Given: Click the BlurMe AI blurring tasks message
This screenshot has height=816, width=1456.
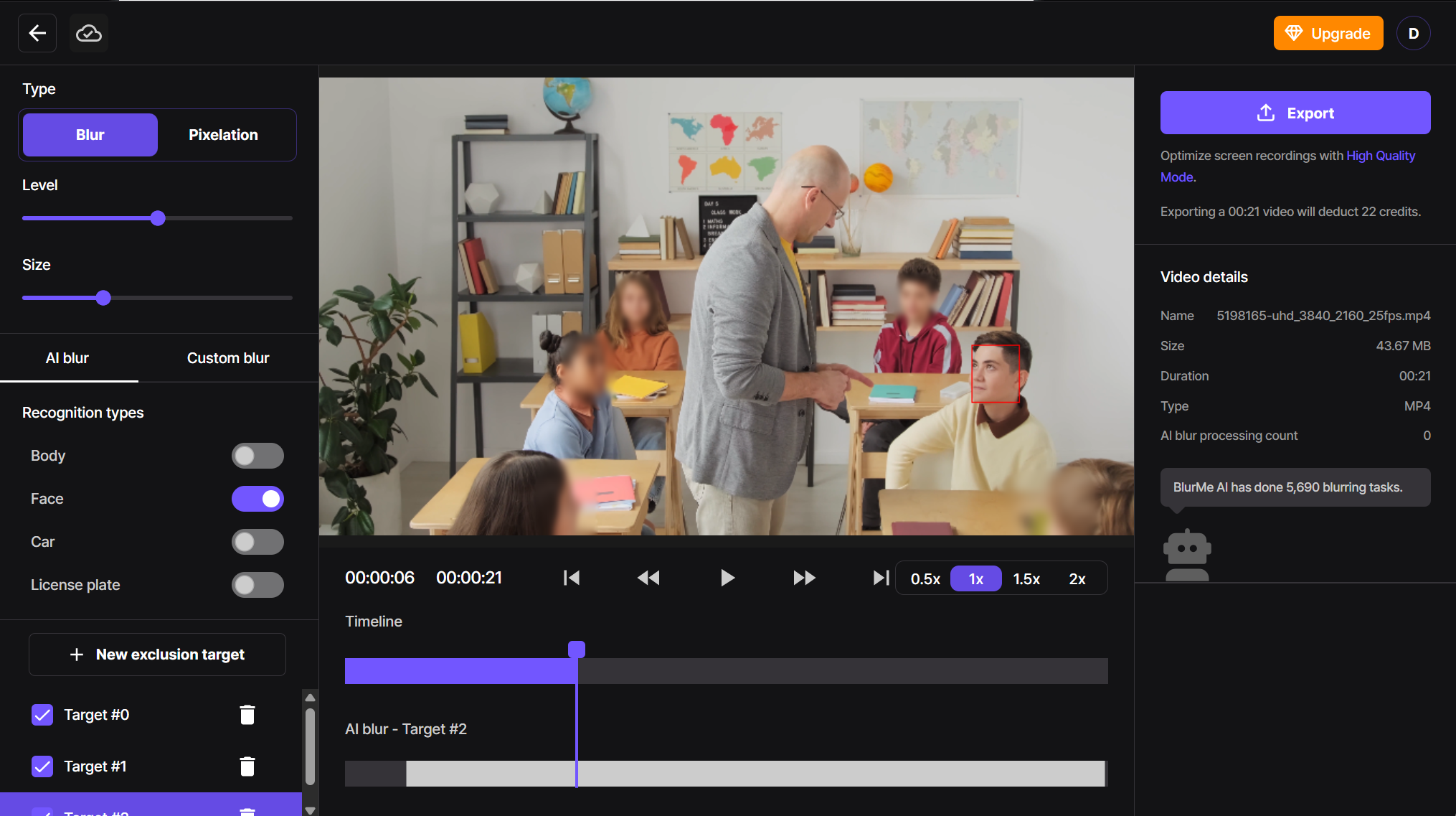Looking at the screenshot, I should coord(1295,487).
